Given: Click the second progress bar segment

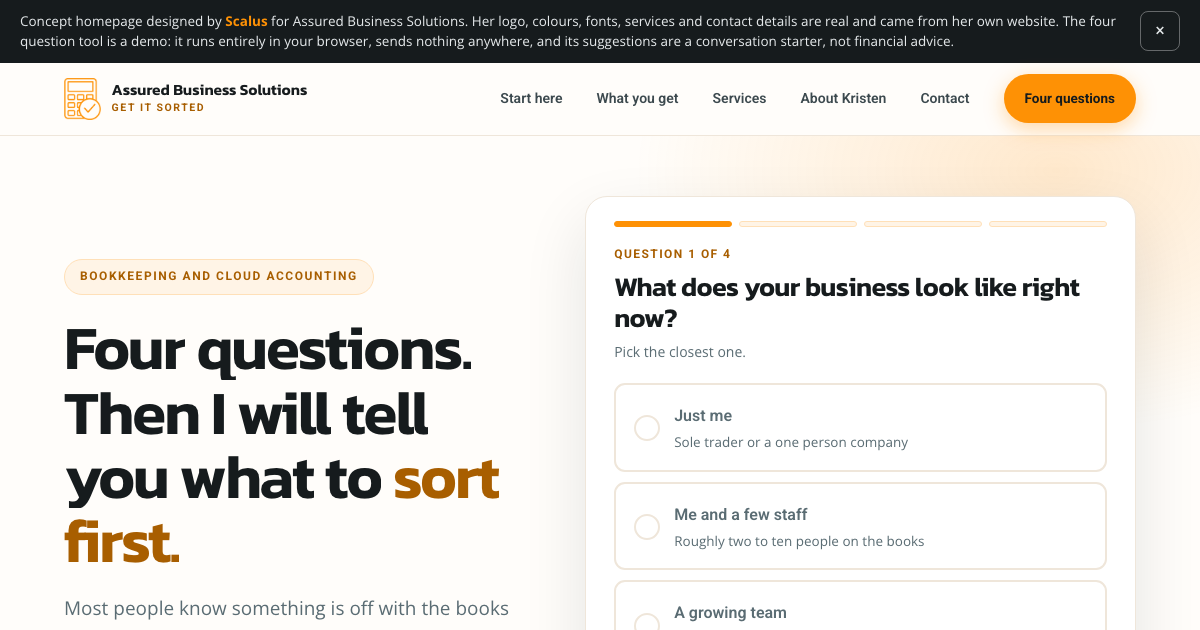Looking at the screenshot, I should click(x=798, y=224).
